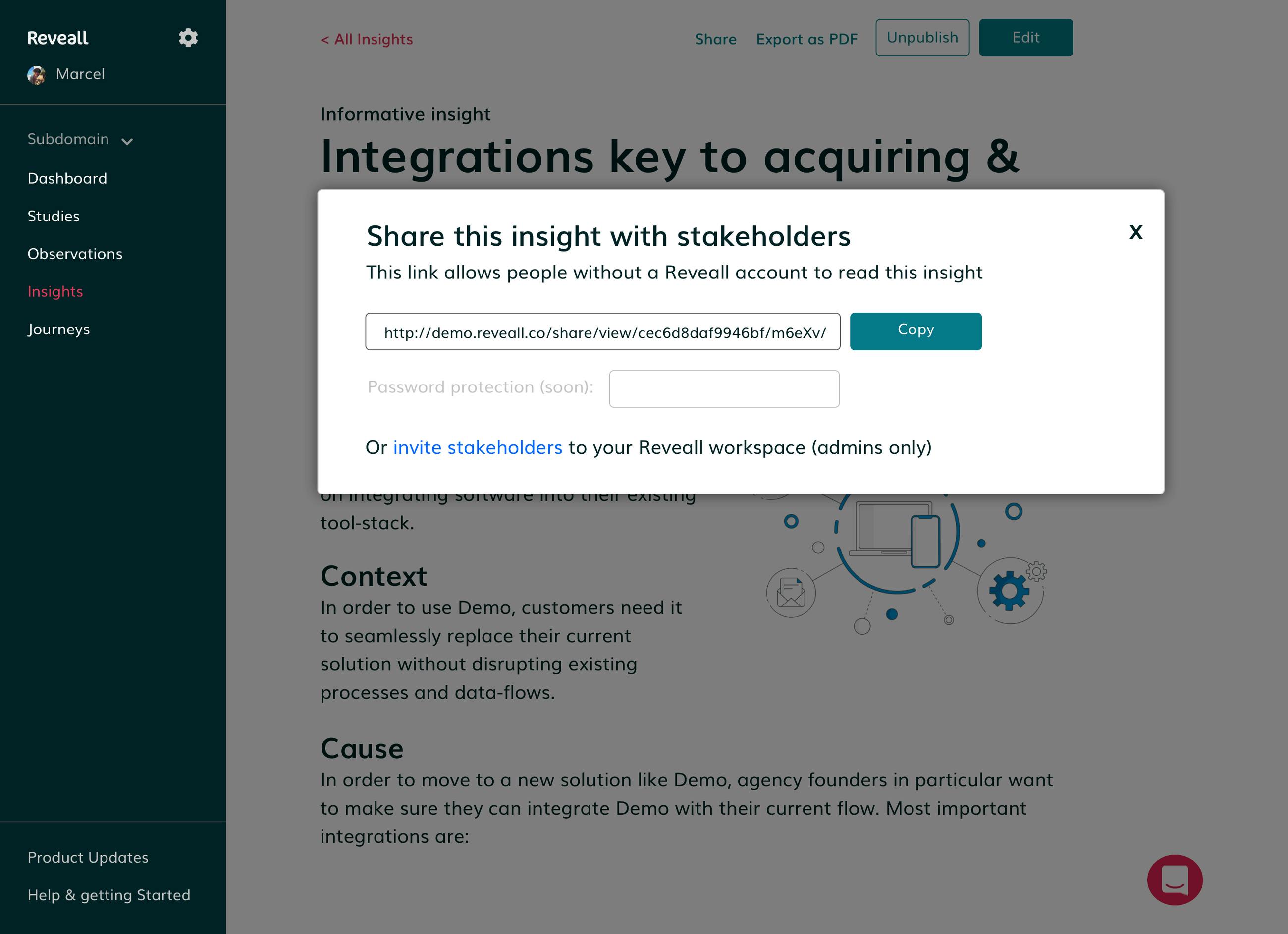Go to Dashboard in sidebar
1288x934 pixels.
point(67,178)
